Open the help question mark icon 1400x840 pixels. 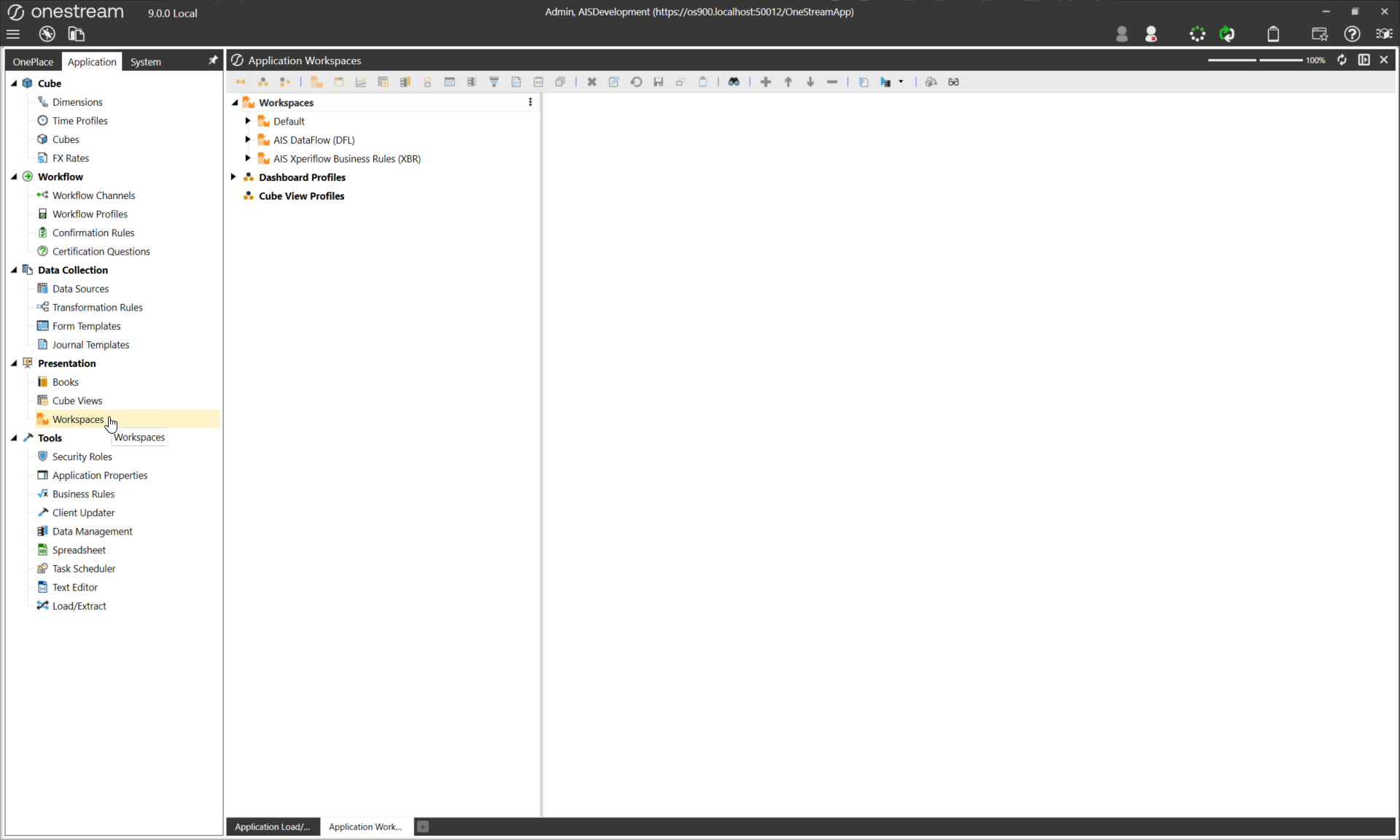click(x=1352, y=34)
